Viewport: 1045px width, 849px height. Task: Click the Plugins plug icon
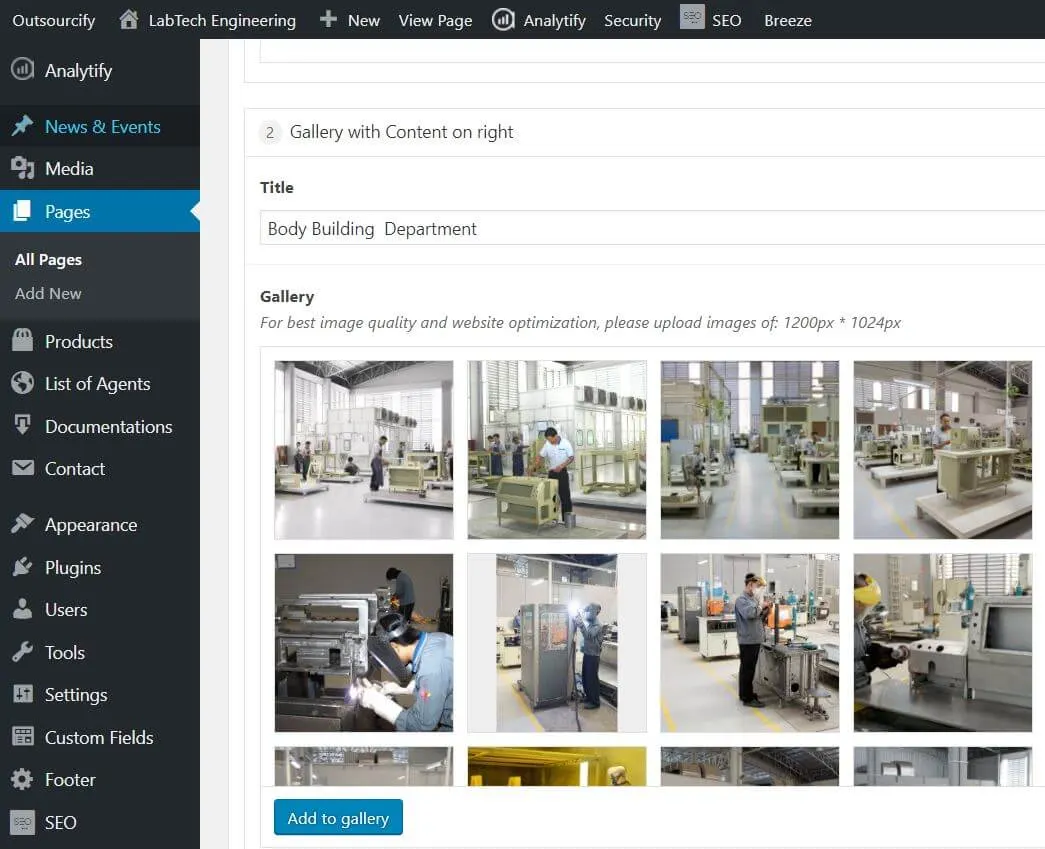pos(22,567)
